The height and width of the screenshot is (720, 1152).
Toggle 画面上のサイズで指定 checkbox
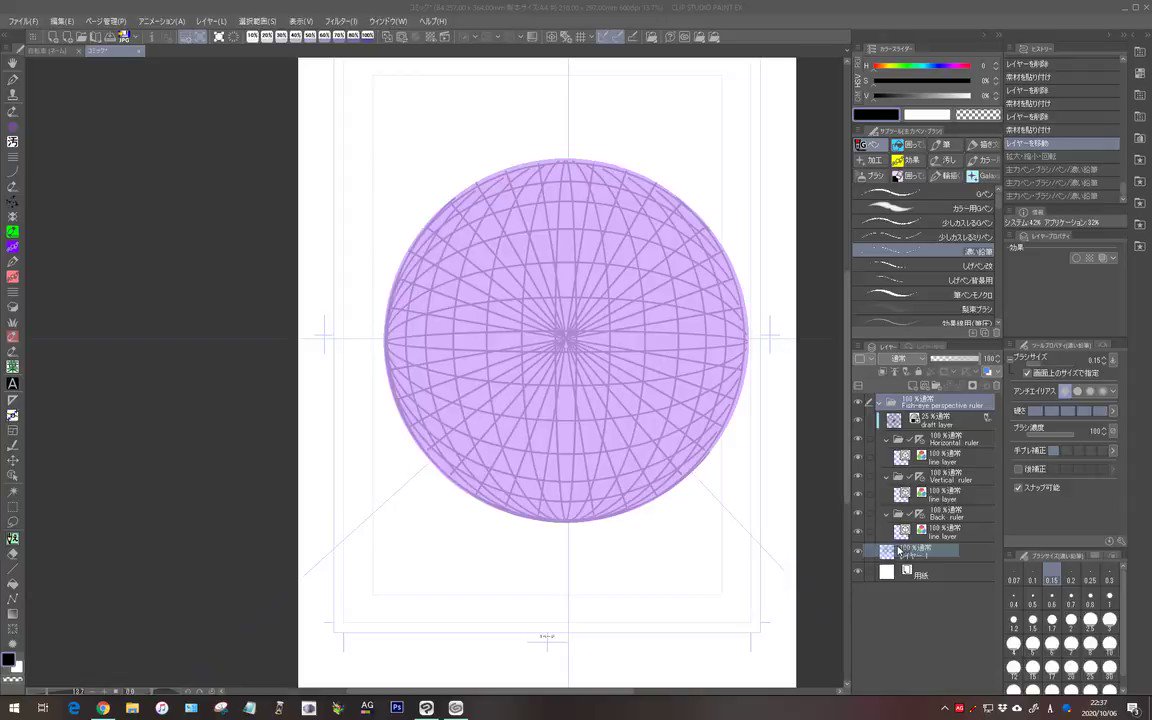[x=1027, y=373]
